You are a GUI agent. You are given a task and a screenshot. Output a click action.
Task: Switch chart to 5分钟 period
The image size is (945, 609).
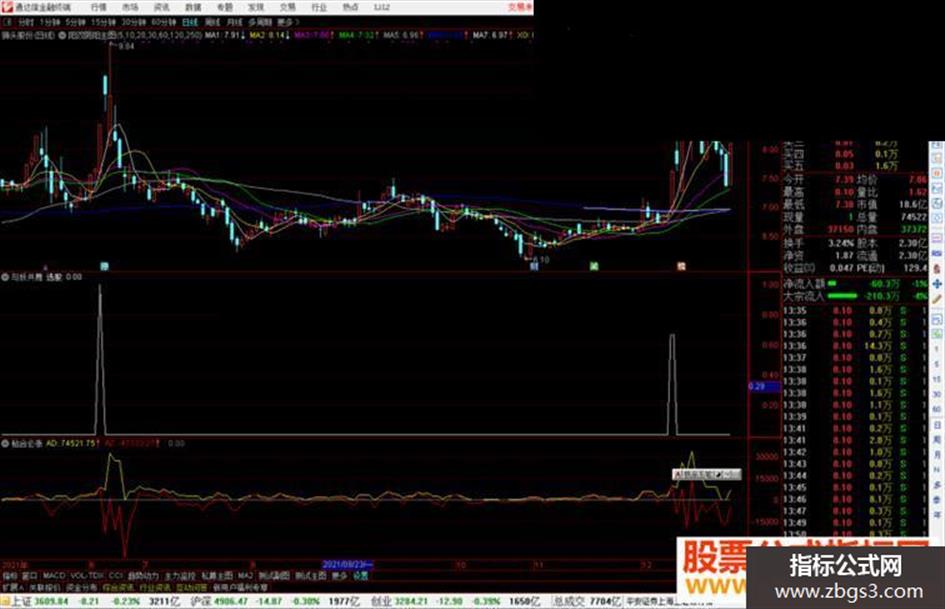click(x=75, y=22)
